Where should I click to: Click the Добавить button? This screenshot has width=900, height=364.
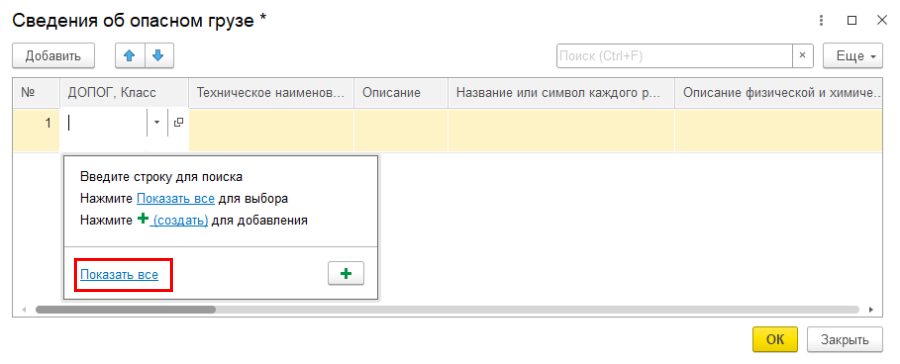[x=53, y=56]
